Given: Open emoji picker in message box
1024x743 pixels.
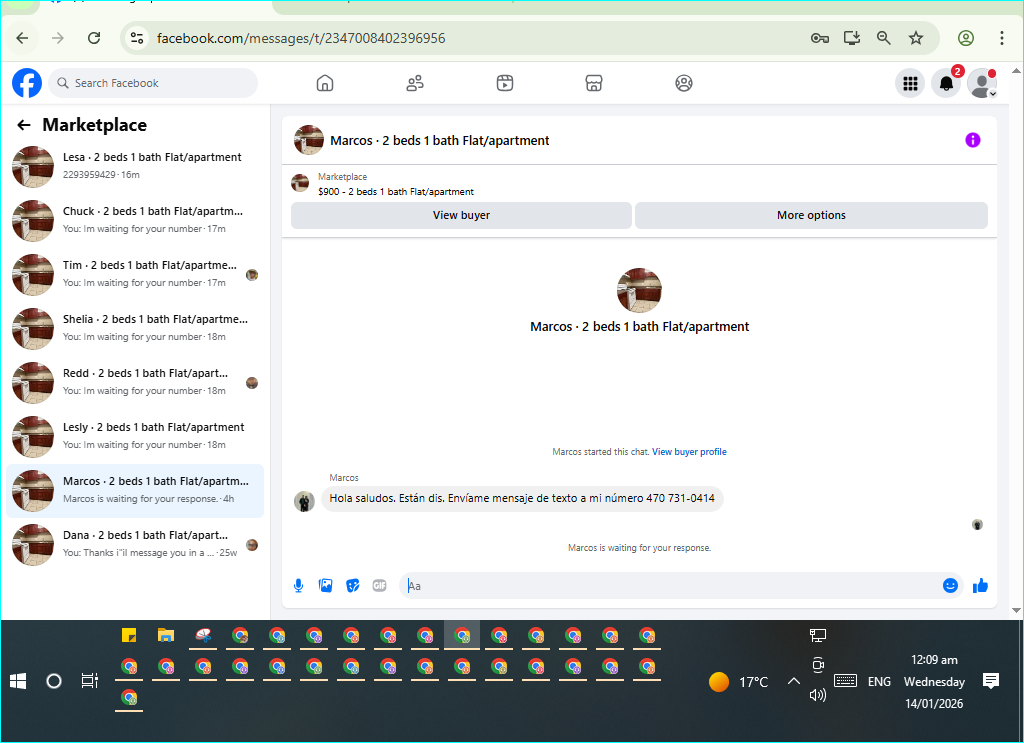Looking at the screenshot, I should [x=950, y=586].
